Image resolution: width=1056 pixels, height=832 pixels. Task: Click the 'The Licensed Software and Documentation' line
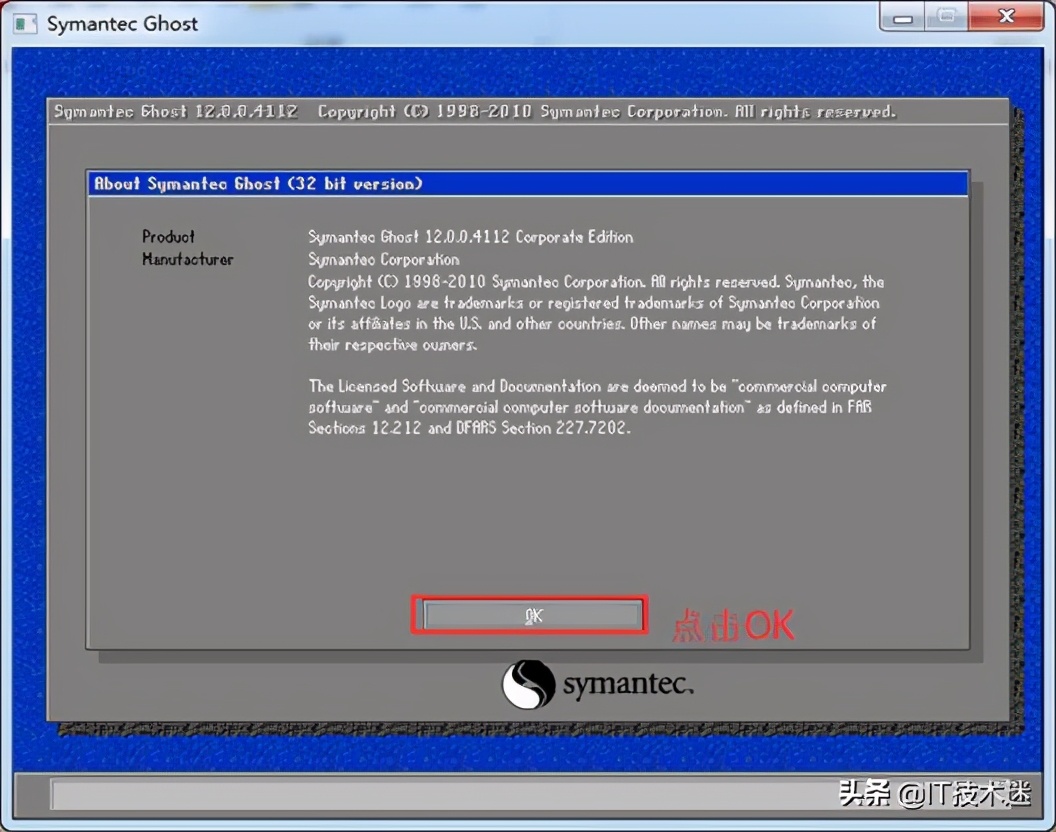pyautogui.click(x=597, y=387)
